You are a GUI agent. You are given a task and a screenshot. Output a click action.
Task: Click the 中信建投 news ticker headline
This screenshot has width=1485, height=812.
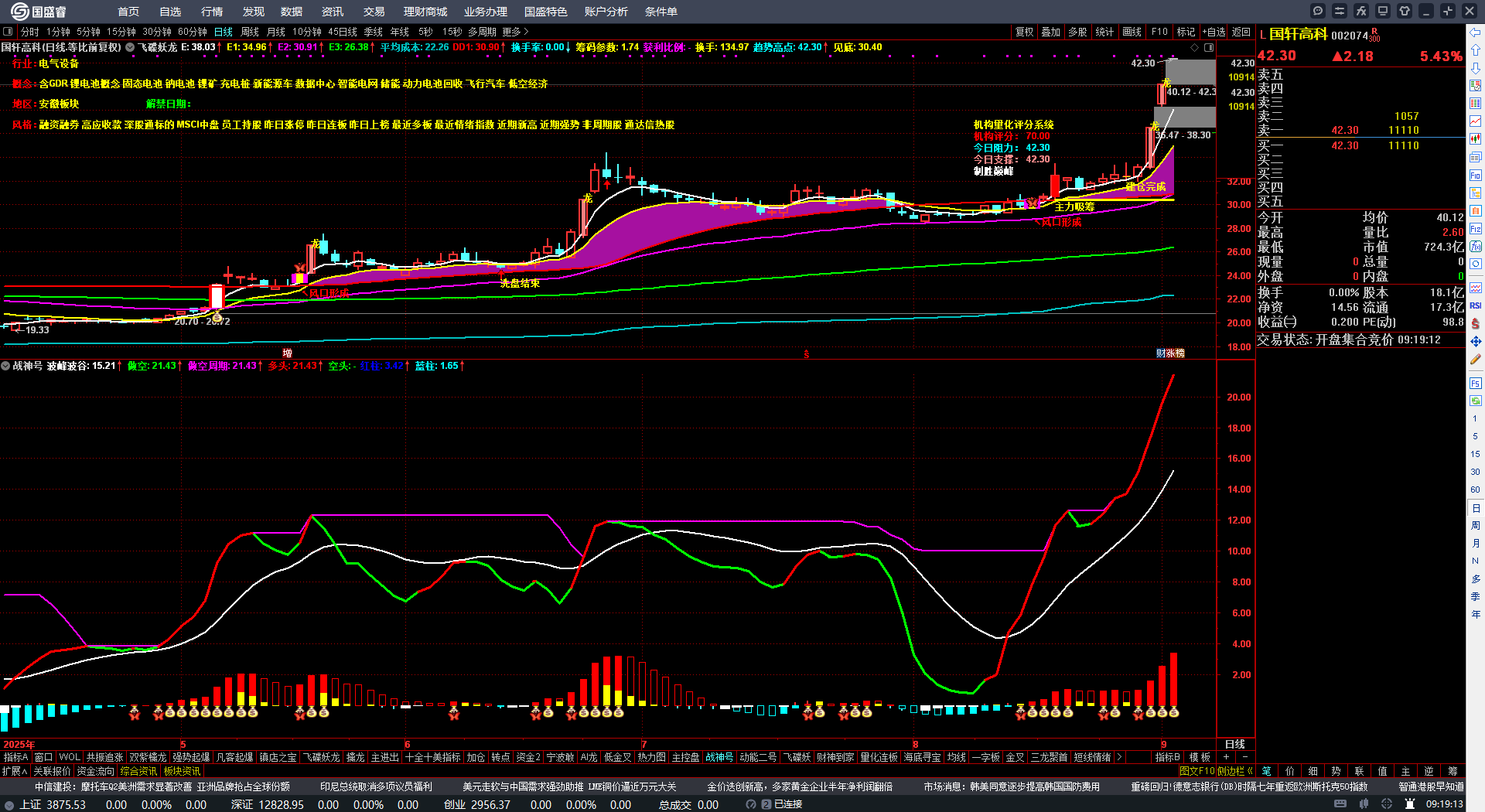[162, 786]
